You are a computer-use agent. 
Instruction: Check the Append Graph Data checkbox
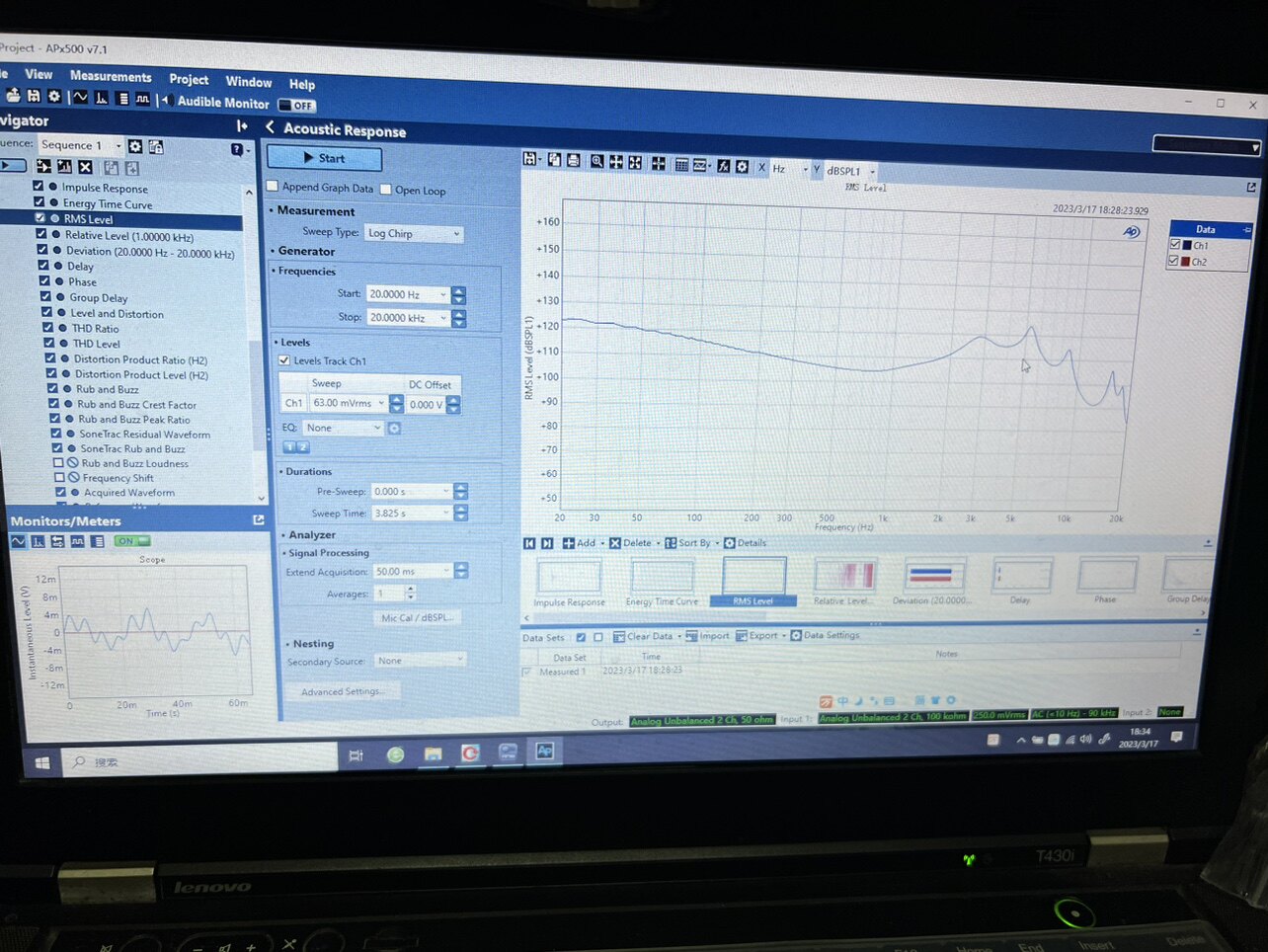coord(274,186)
